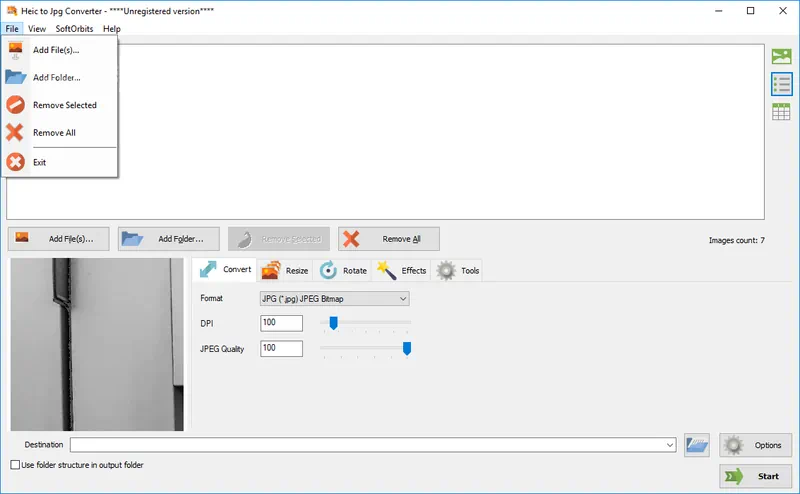Click the Images count: 7 label
Image resolution: width=800 pixels, height=494 pixels.
pos(736,240)
